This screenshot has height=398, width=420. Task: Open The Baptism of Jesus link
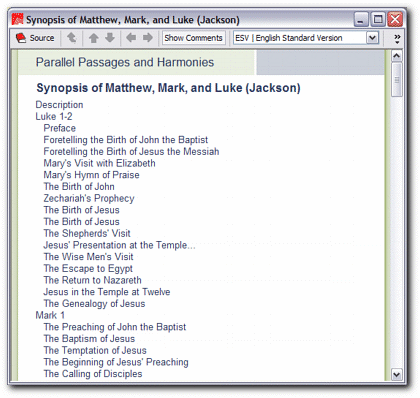(x=89, y=339)
